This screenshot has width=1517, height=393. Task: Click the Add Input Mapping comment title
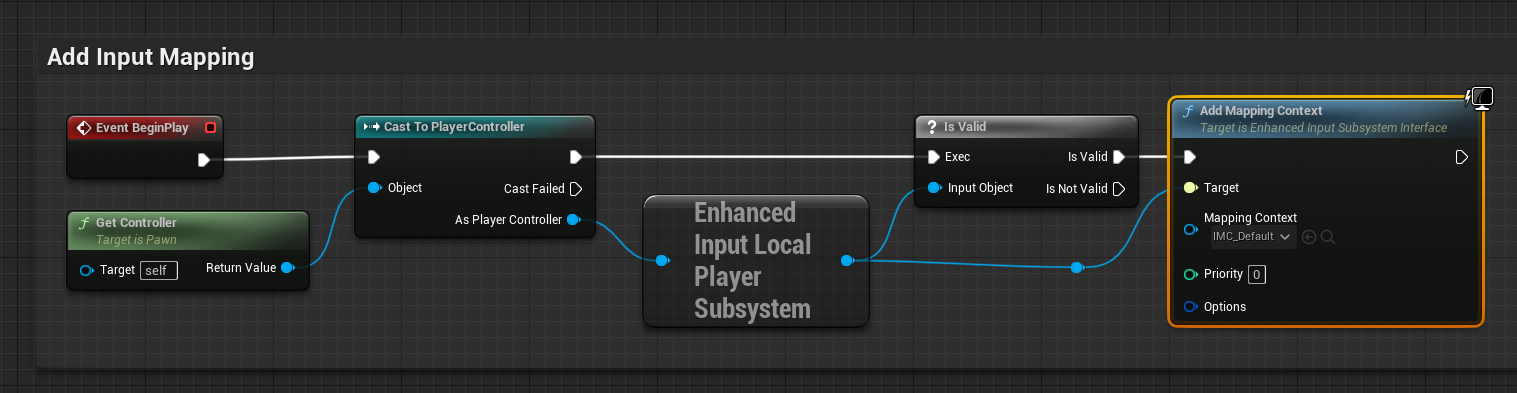pyautogui.click(x=150, y=57)
